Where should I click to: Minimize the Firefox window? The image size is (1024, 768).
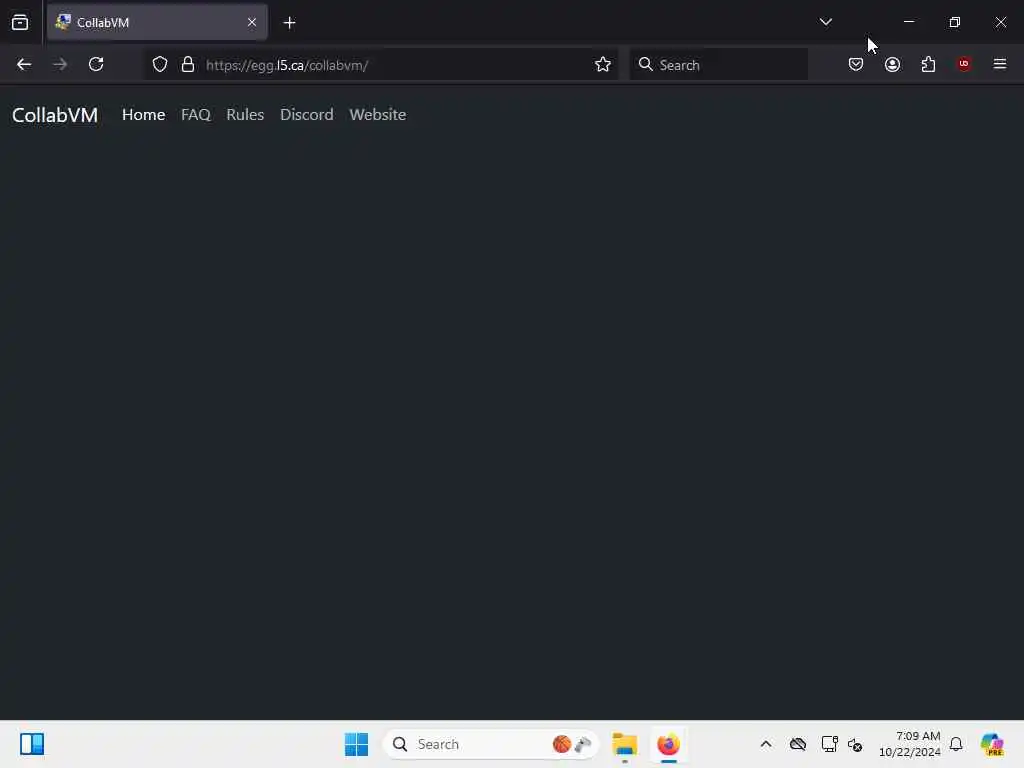908,22
